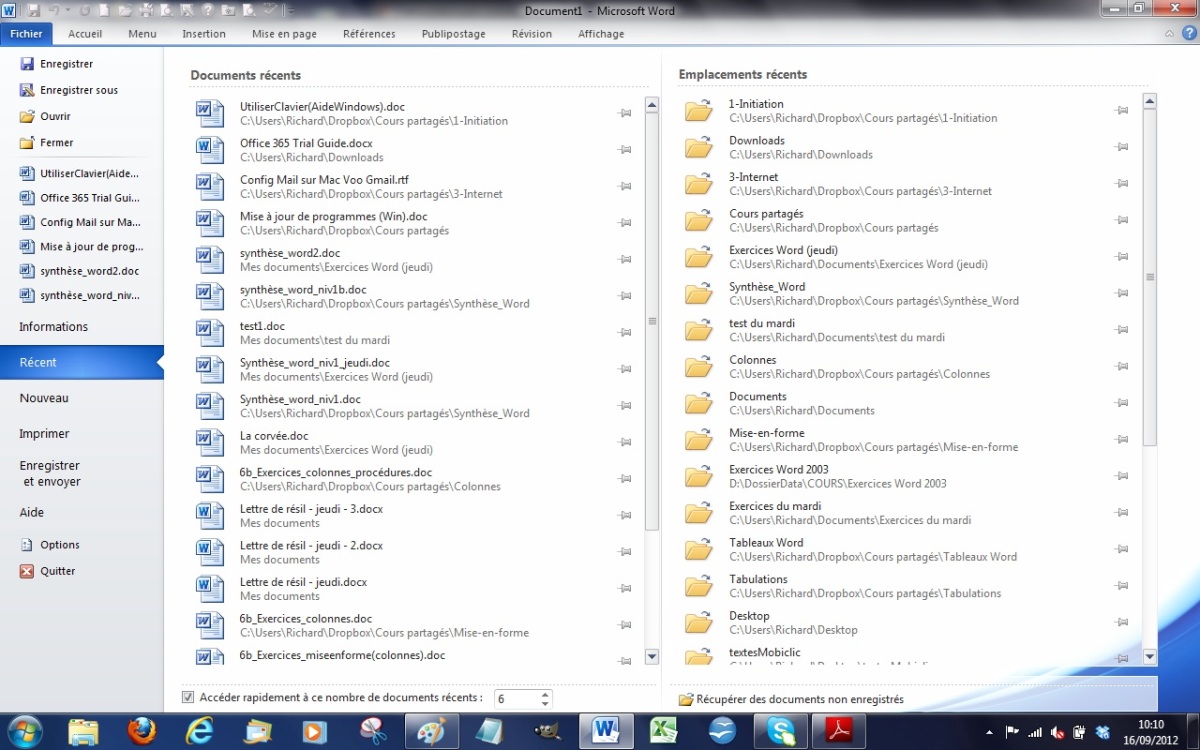Click the folder icon of the 3-Internet location

point(699,184)
